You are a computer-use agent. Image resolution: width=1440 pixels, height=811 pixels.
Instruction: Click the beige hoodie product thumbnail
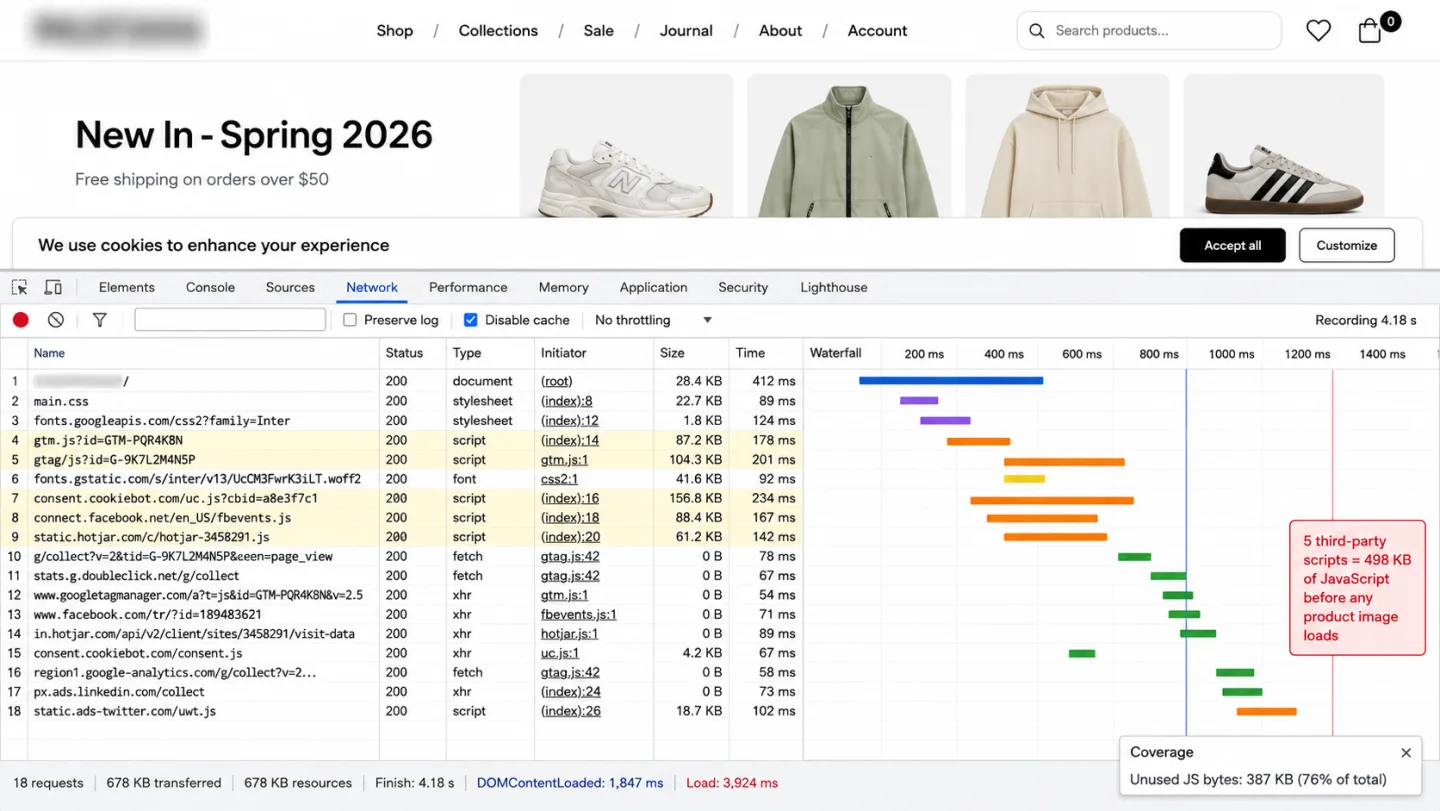point(1066,146)
